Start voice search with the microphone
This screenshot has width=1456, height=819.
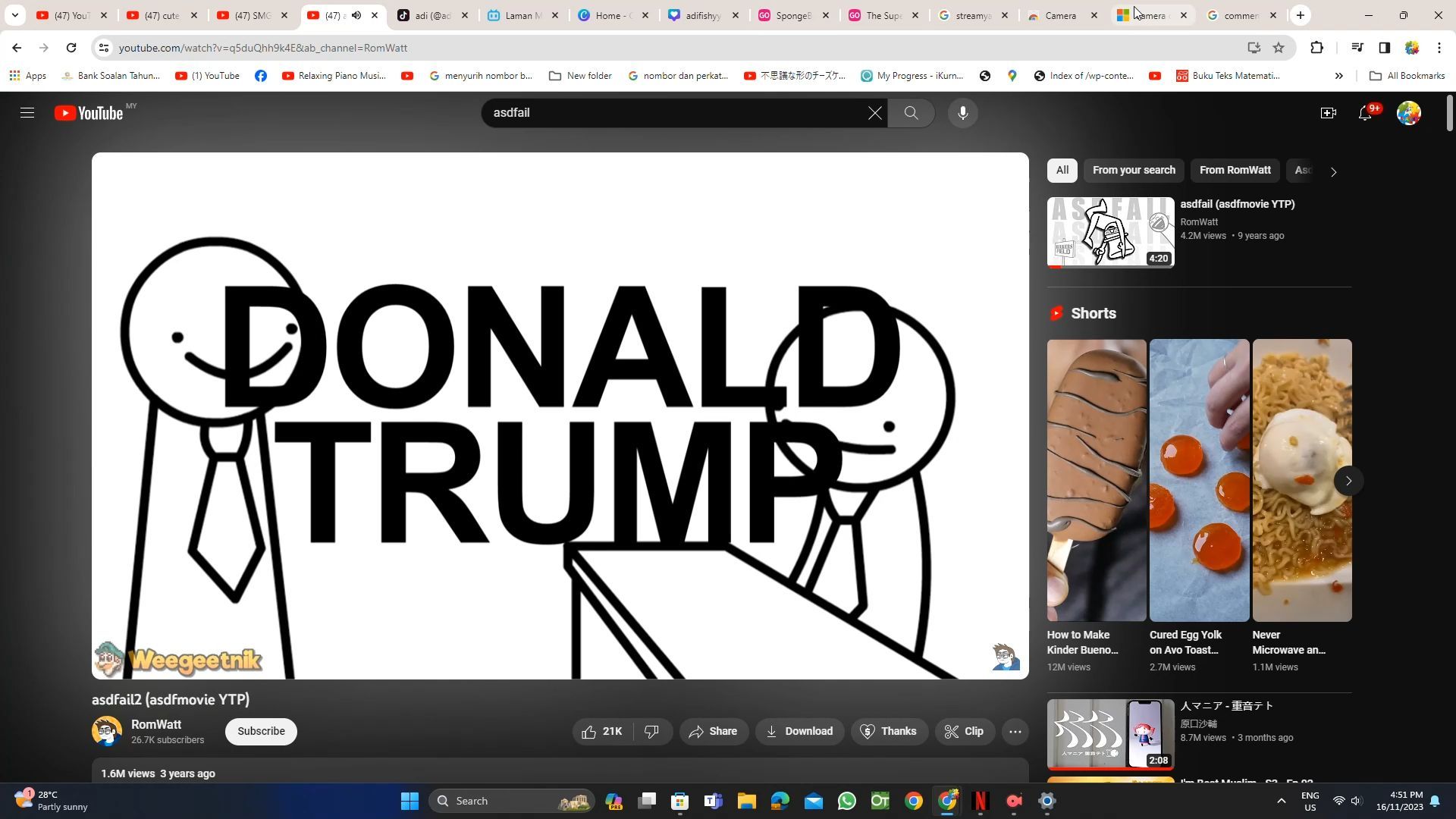pos(962,113)
